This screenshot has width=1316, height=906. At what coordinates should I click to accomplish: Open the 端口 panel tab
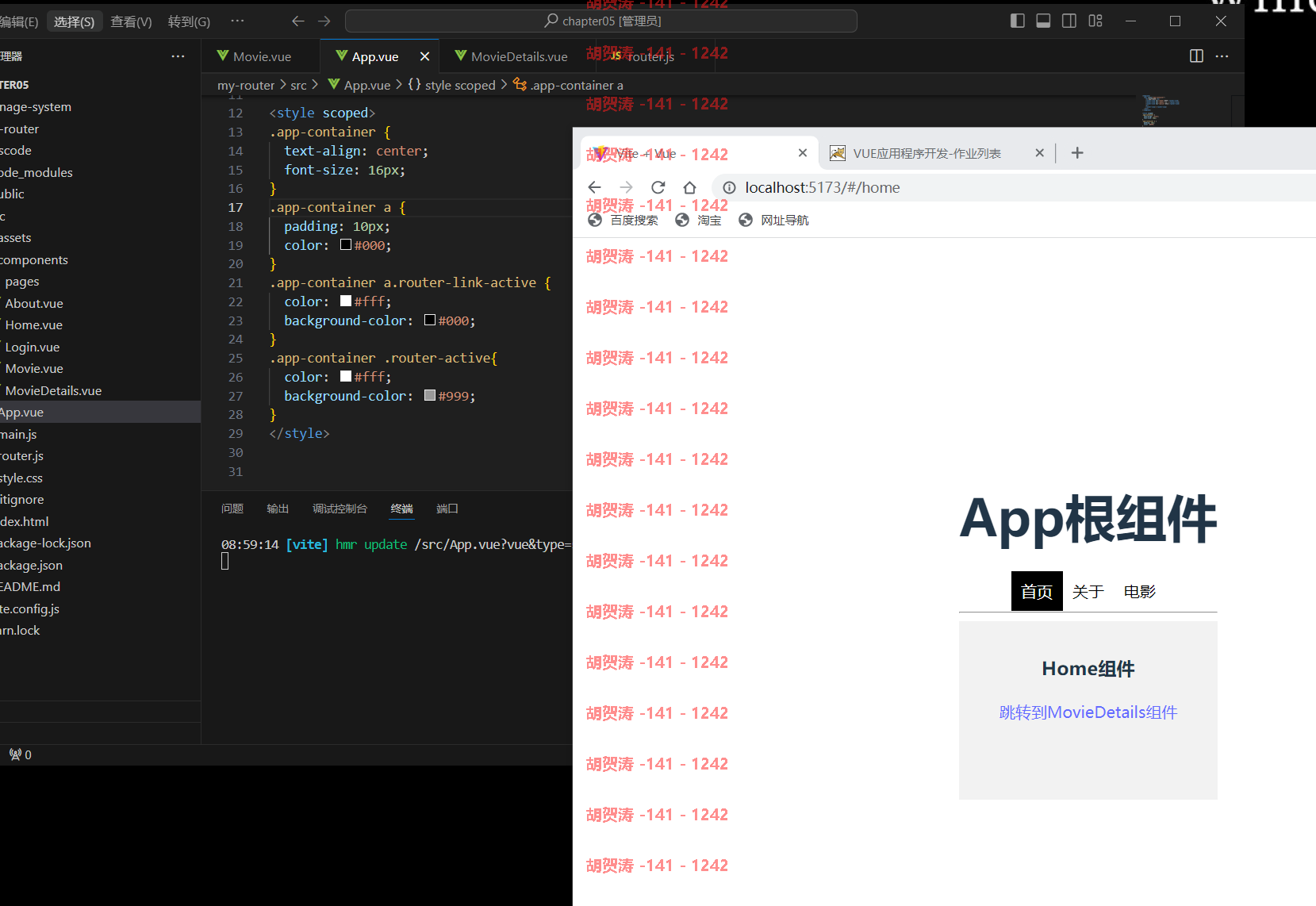(447, 509)
